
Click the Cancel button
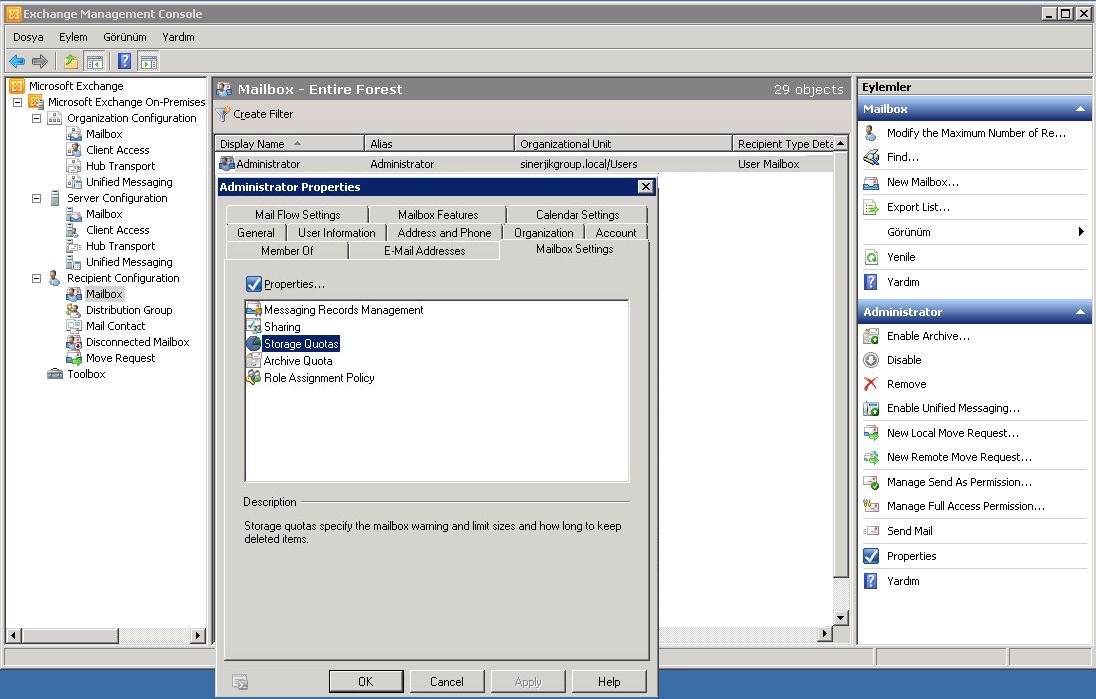[x=447, y=682]
